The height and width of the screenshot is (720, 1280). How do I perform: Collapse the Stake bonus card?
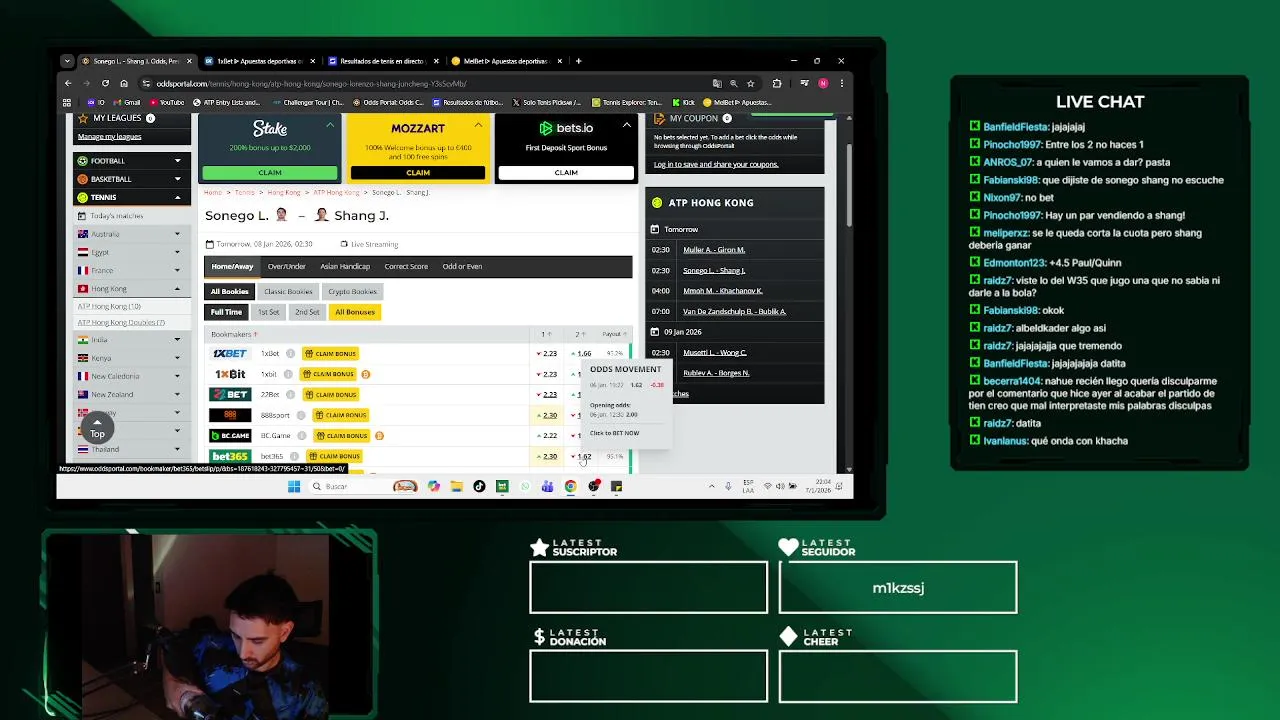[330, 125]
